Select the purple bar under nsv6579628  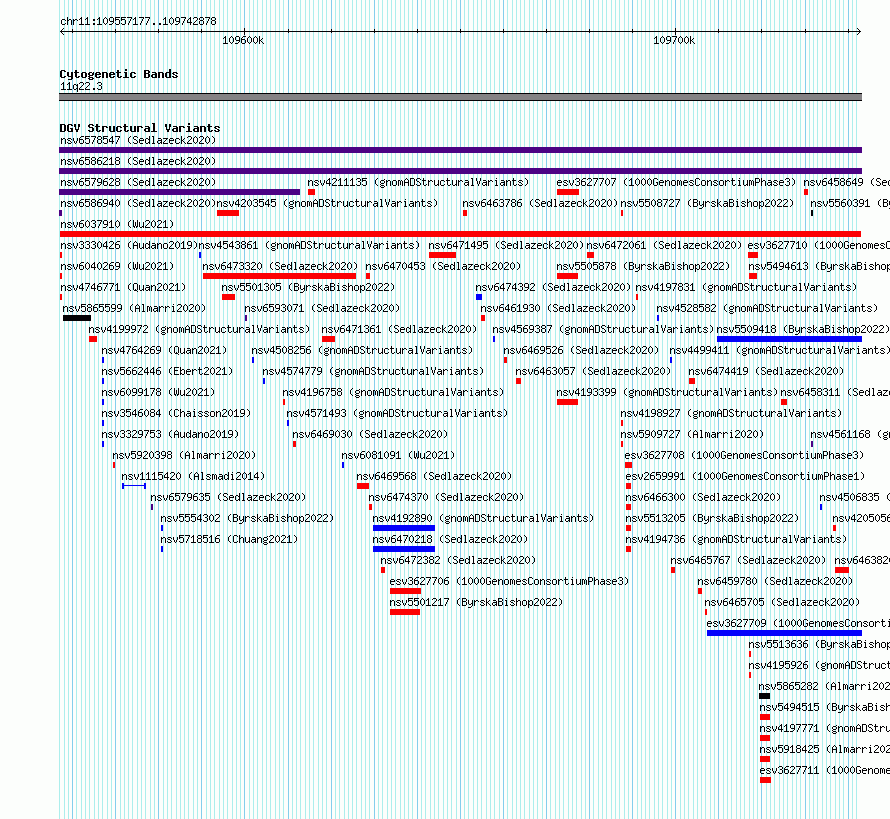pos(179,192)
